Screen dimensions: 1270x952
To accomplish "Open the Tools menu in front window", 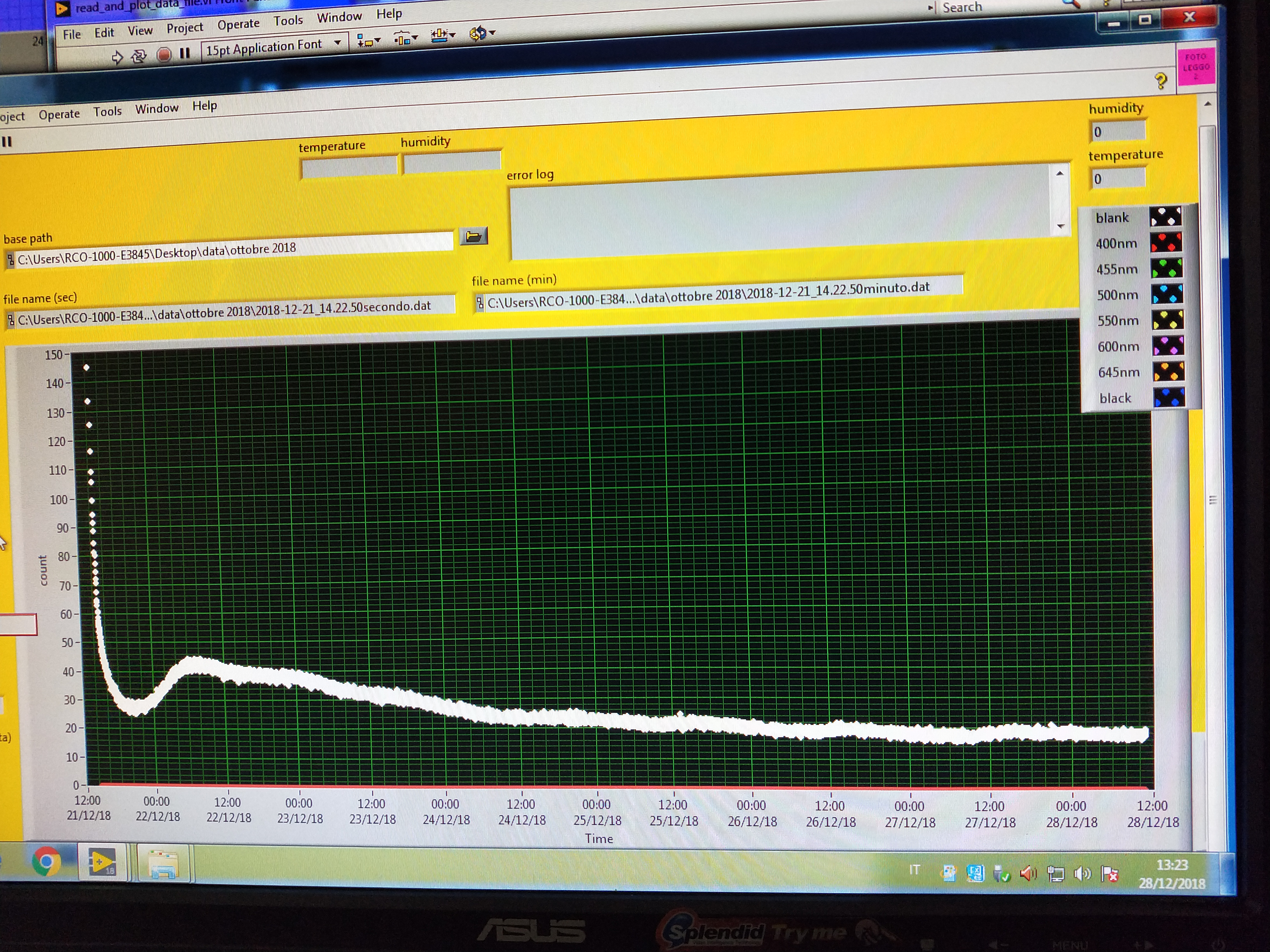I will pos(107,111).
